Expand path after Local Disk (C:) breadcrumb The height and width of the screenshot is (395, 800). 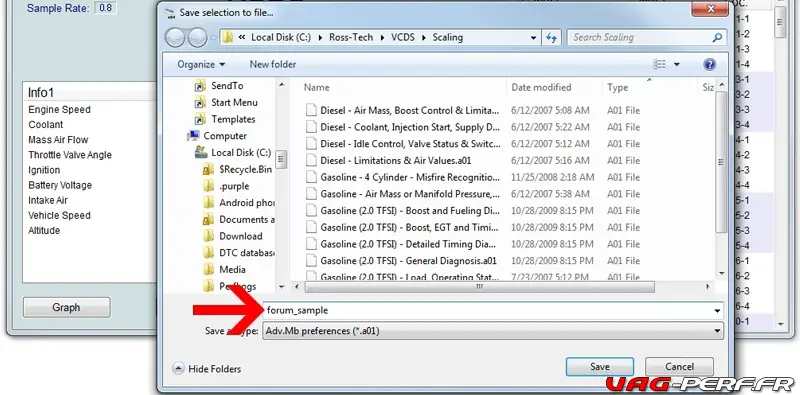click(x=319, y=38)
